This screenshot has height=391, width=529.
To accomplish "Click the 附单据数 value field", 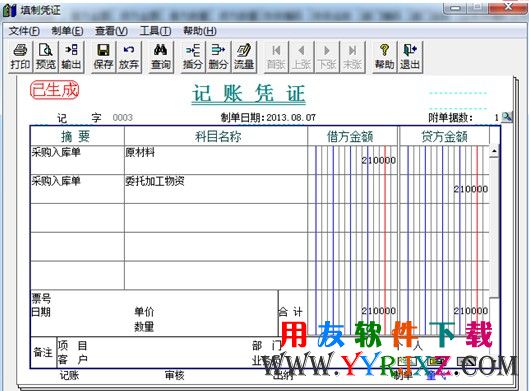I will [496, 118].
